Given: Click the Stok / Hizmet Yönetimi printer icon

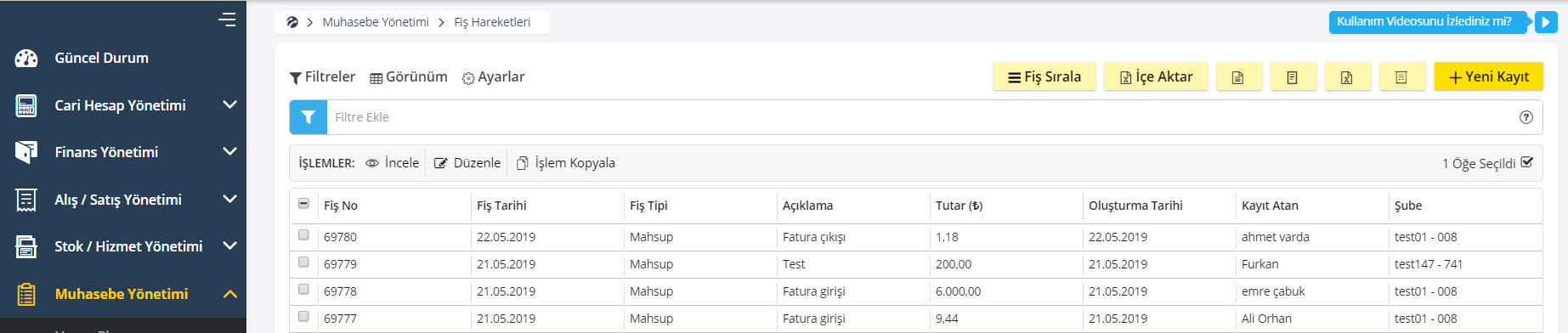Looking at the screenshot, I should 26,246.
